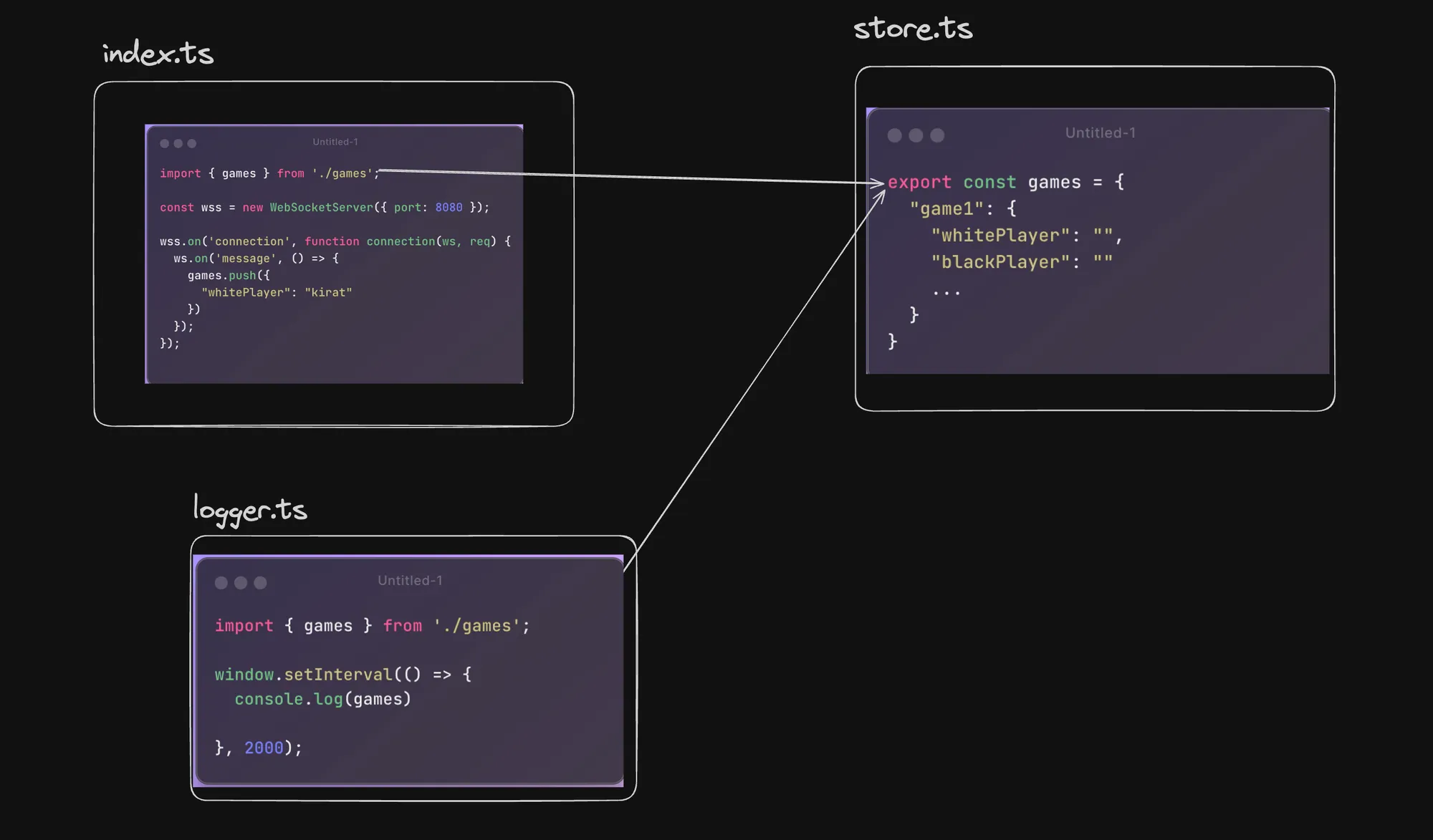Select the Untitled-1 title in the logger.ts snippet
Screen dimensions: 1433x840
click(x=410, y=581)
